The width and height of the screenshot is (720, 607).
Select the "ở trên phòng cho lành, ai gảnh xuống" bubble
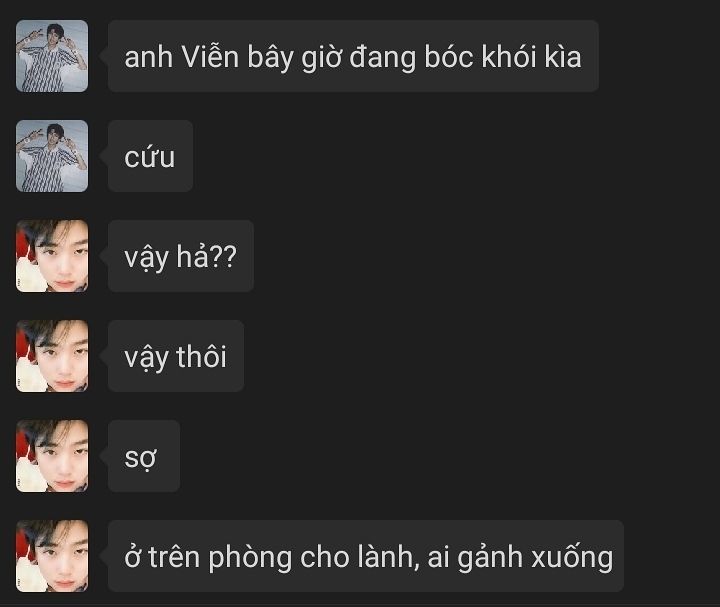(366, 556)
